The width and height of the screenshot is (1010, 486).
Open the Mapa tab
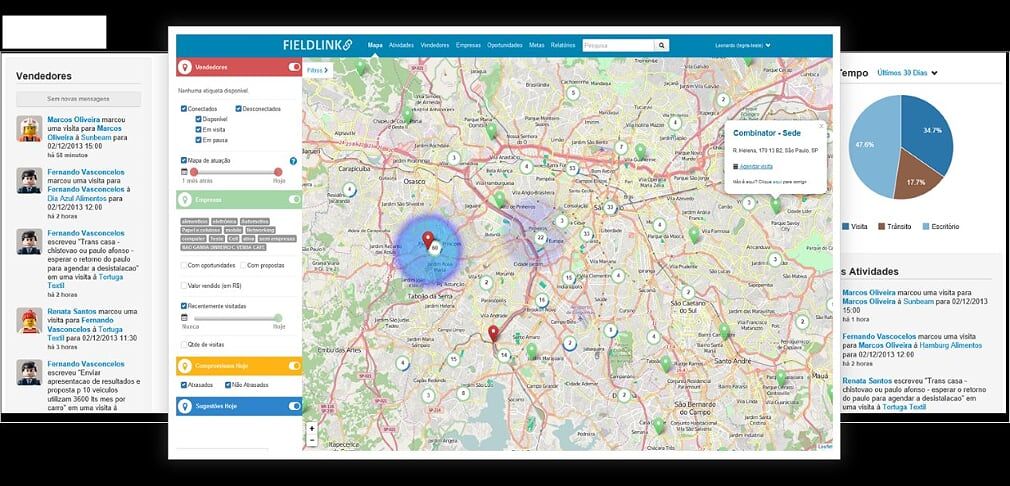click(x=375, y=45)
